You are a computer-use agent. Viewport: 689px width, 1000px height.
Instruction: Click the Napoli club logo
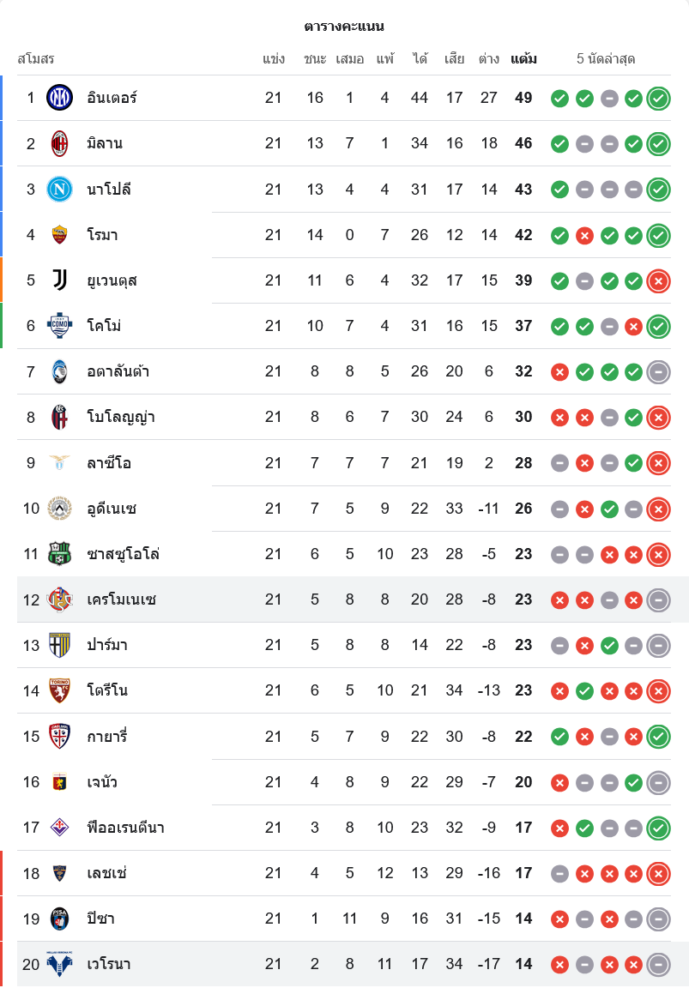click(x=60, y=189)
